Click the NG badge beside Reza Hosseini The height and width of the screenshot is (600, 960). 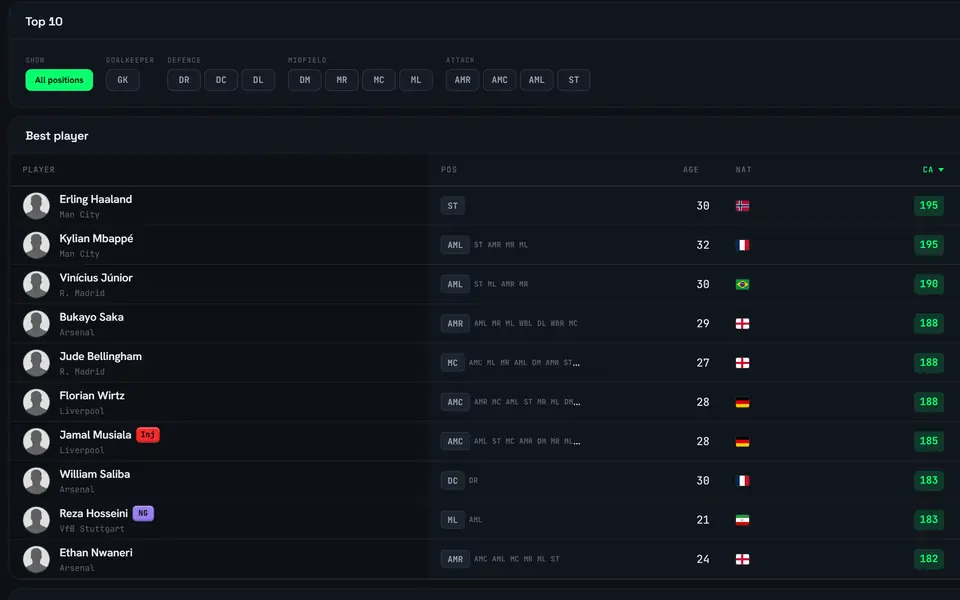(x=143, y=513)
